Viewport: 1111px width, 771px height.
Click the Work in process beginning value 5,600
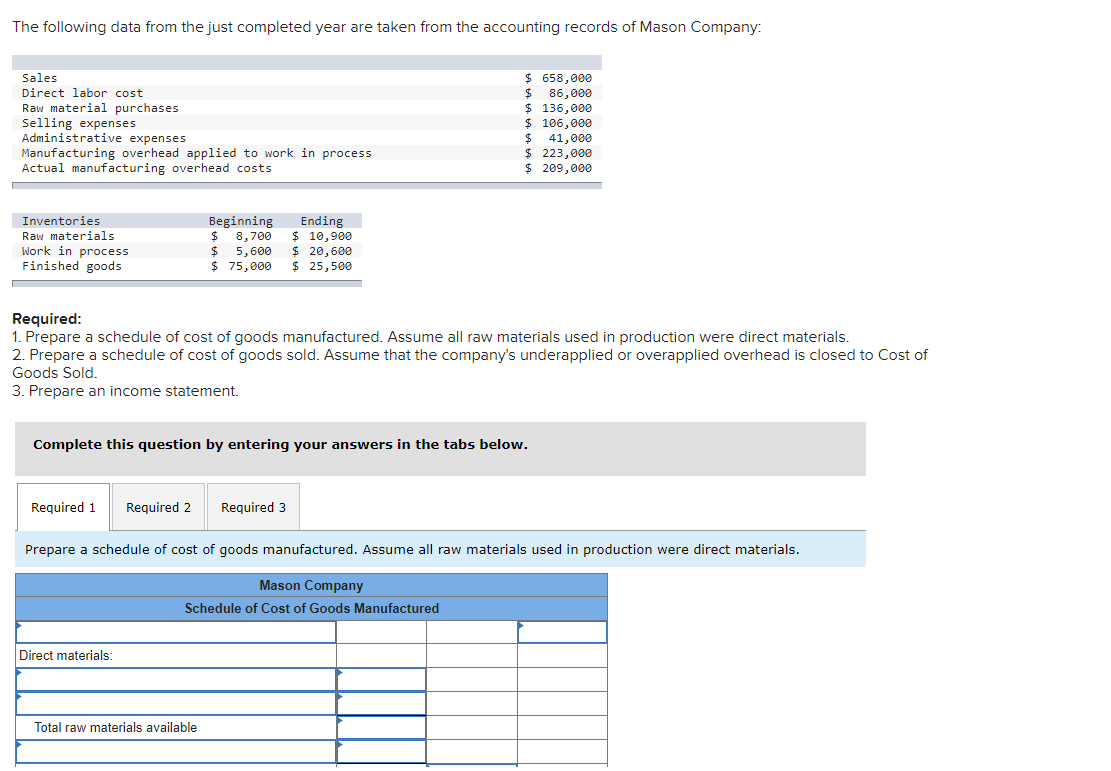click(x=254, y=251)
